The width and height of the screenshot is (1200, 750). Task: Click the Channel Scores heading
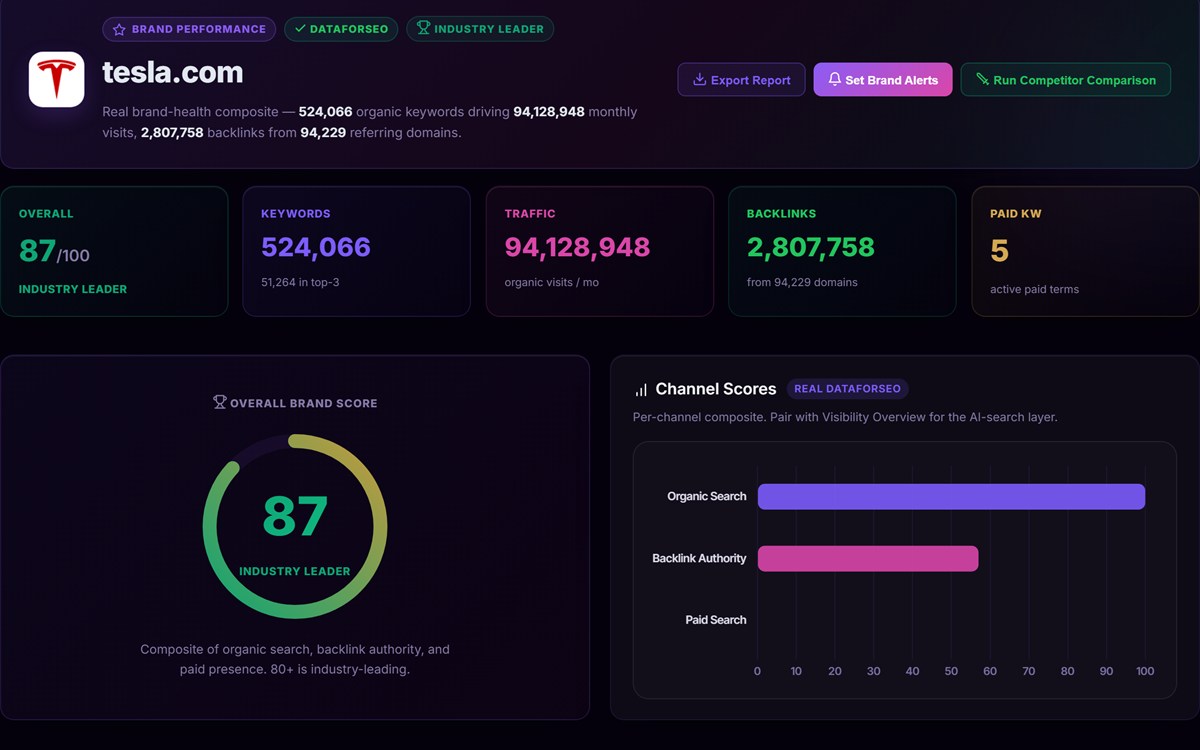click(716, 389)
